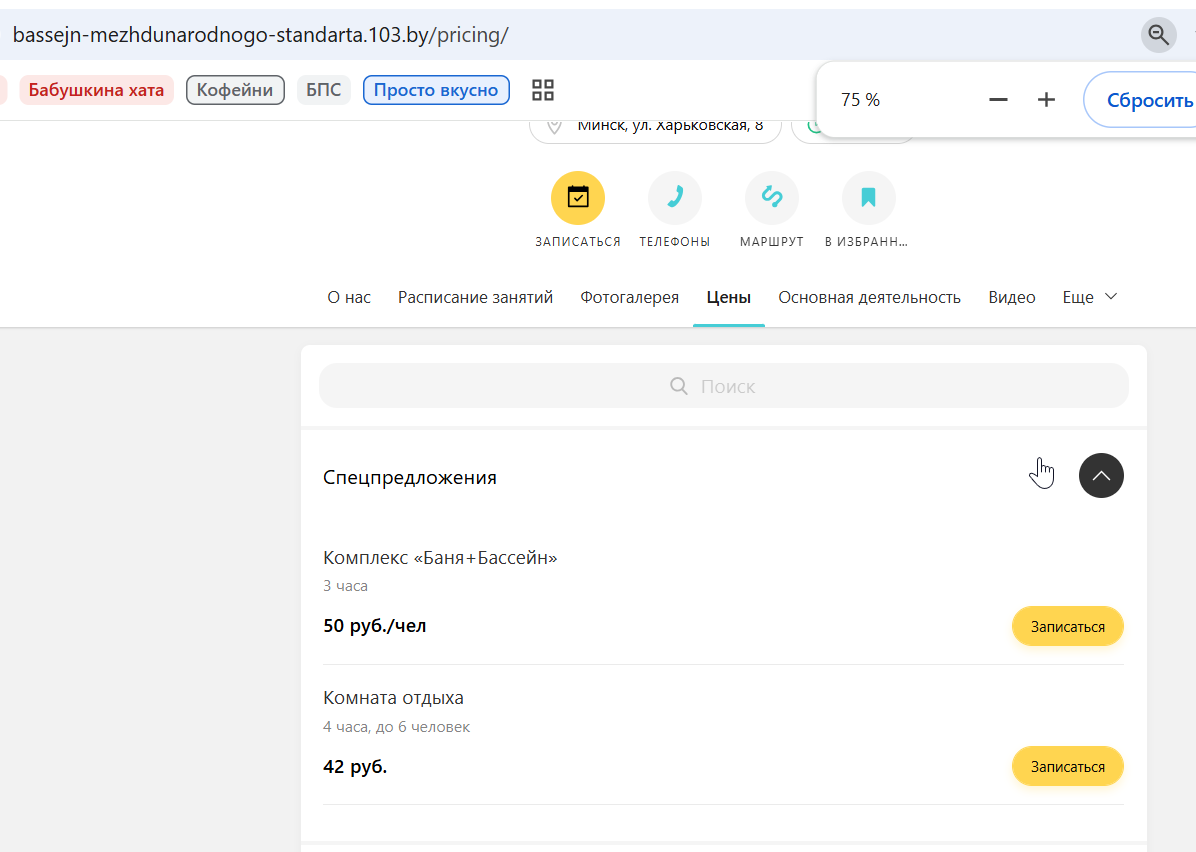Add to favorites via bookmark icon

[869, 198]
